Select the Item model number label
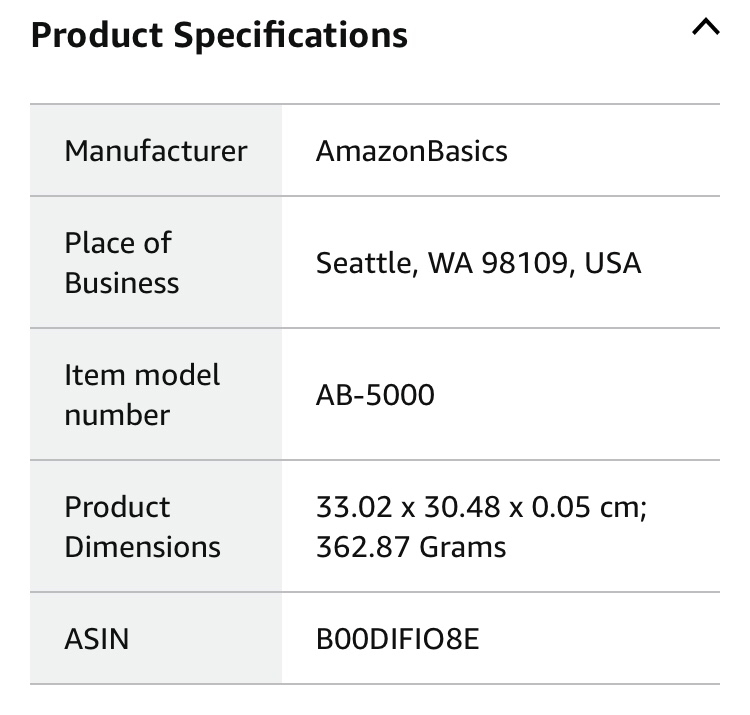 point(142,395)
